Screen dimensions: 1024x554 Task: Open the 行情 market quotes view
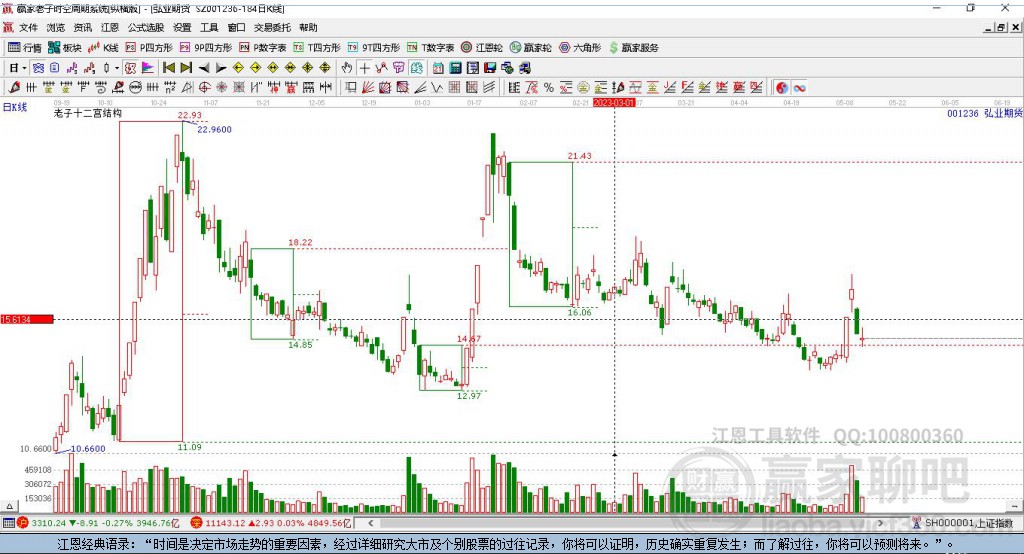coord(25,48)
